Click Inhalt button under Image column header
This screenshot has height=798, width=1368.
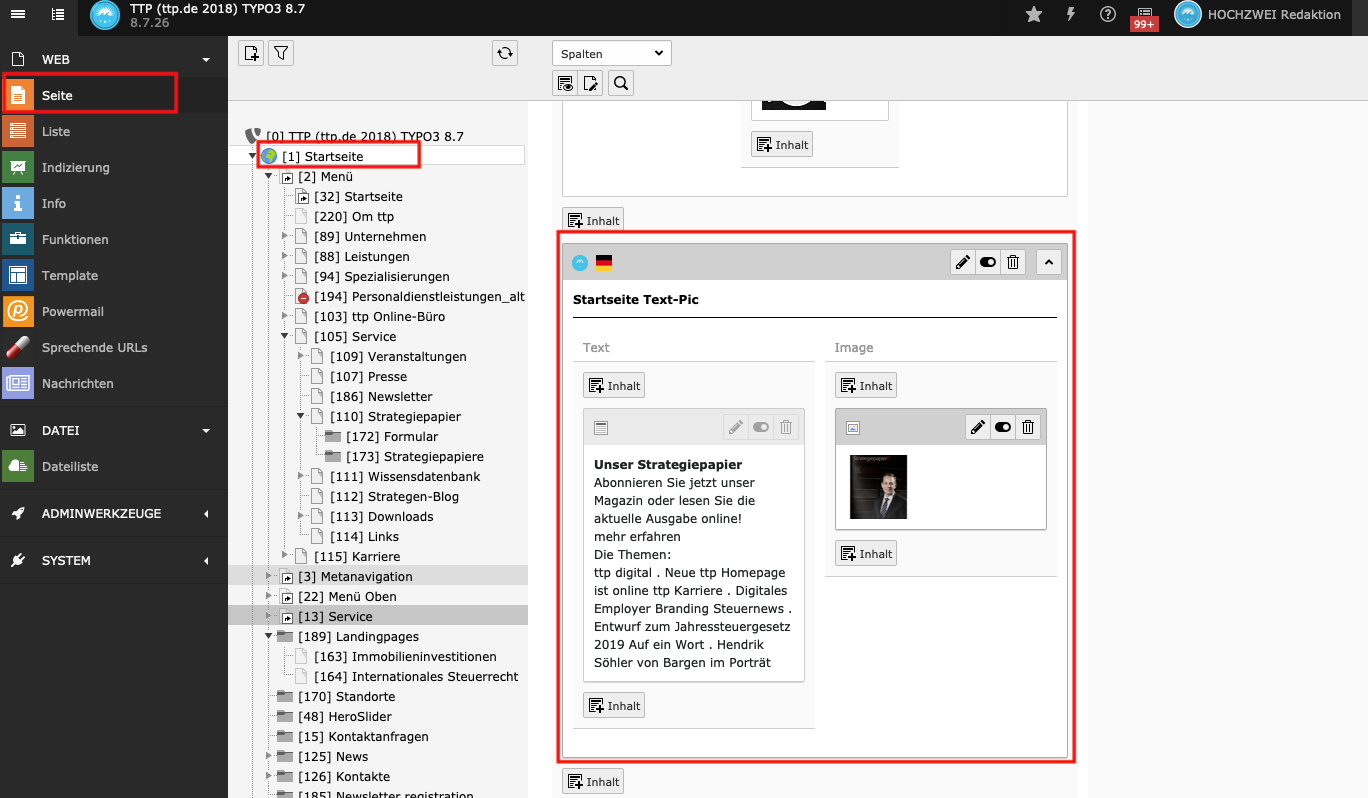pyautogui.click(x=866, y=385)
